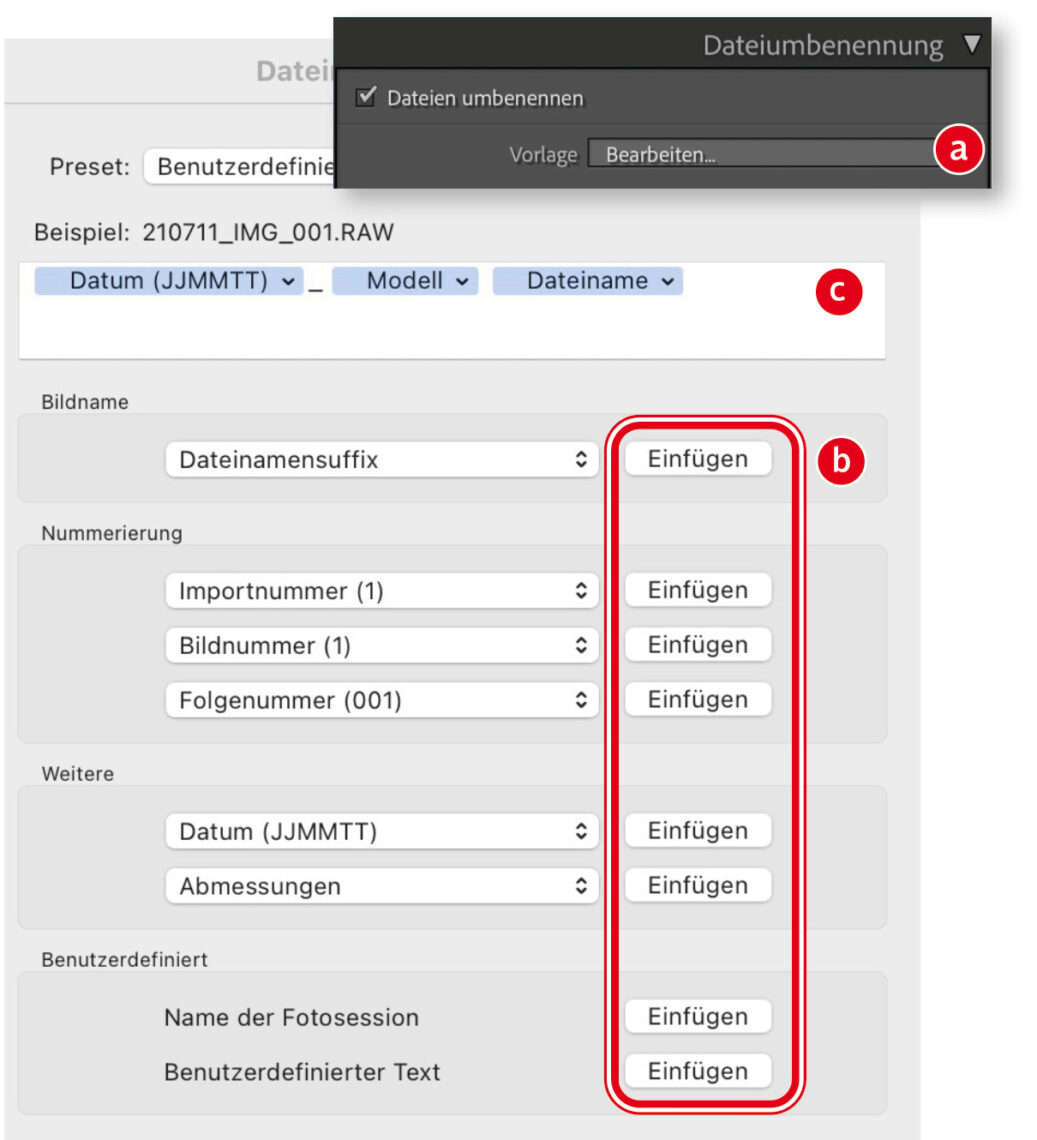This screenshot has height=1140, width=1037.
Task: Open the Abmessungen dropdown
Action: tap(381, 886)
